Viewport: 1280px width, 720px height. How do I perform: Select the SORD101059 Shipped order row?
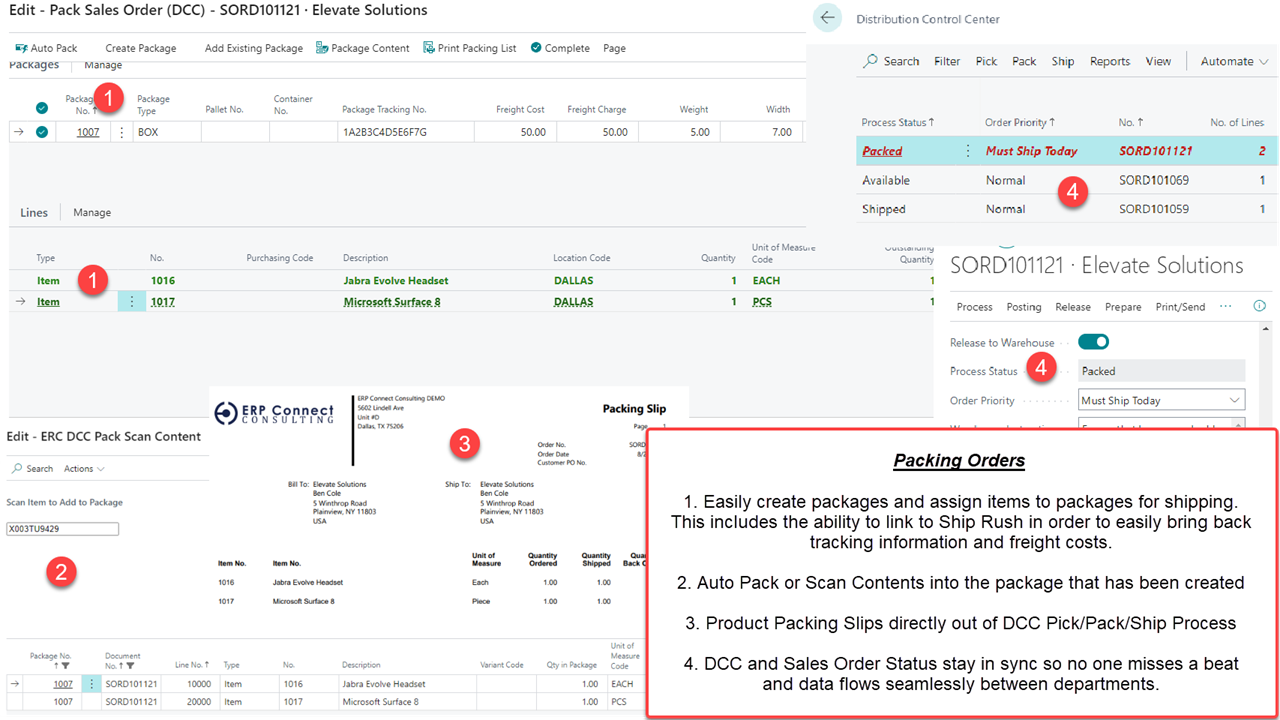click(x=1067, y=209)
